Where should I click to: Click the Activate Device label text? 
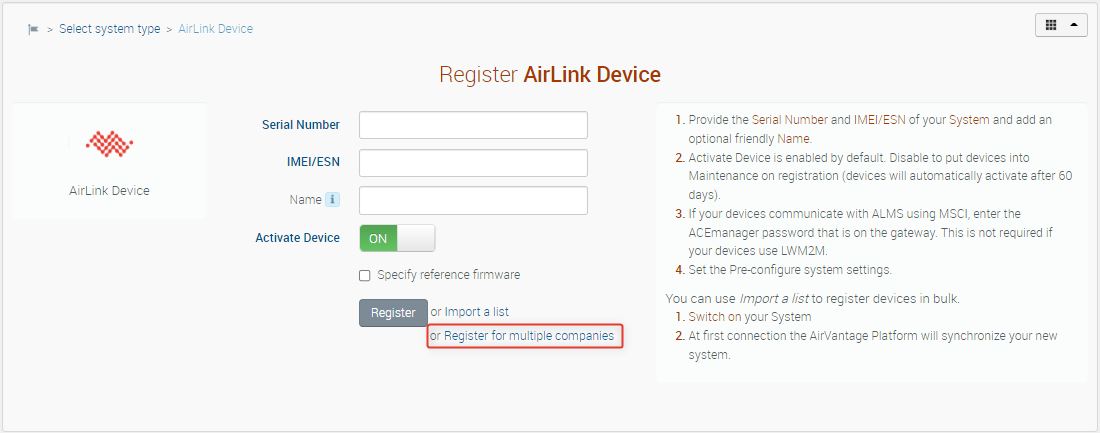(x=297, y=238)
